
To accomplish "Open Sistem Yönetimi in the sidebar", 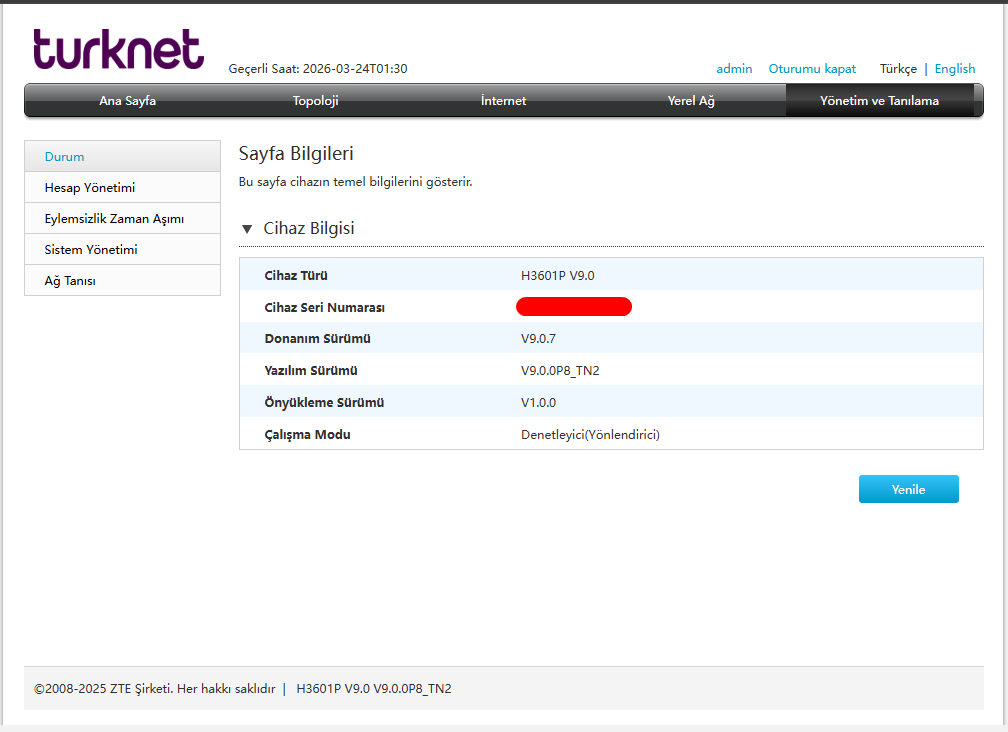I will click(122, 249).
